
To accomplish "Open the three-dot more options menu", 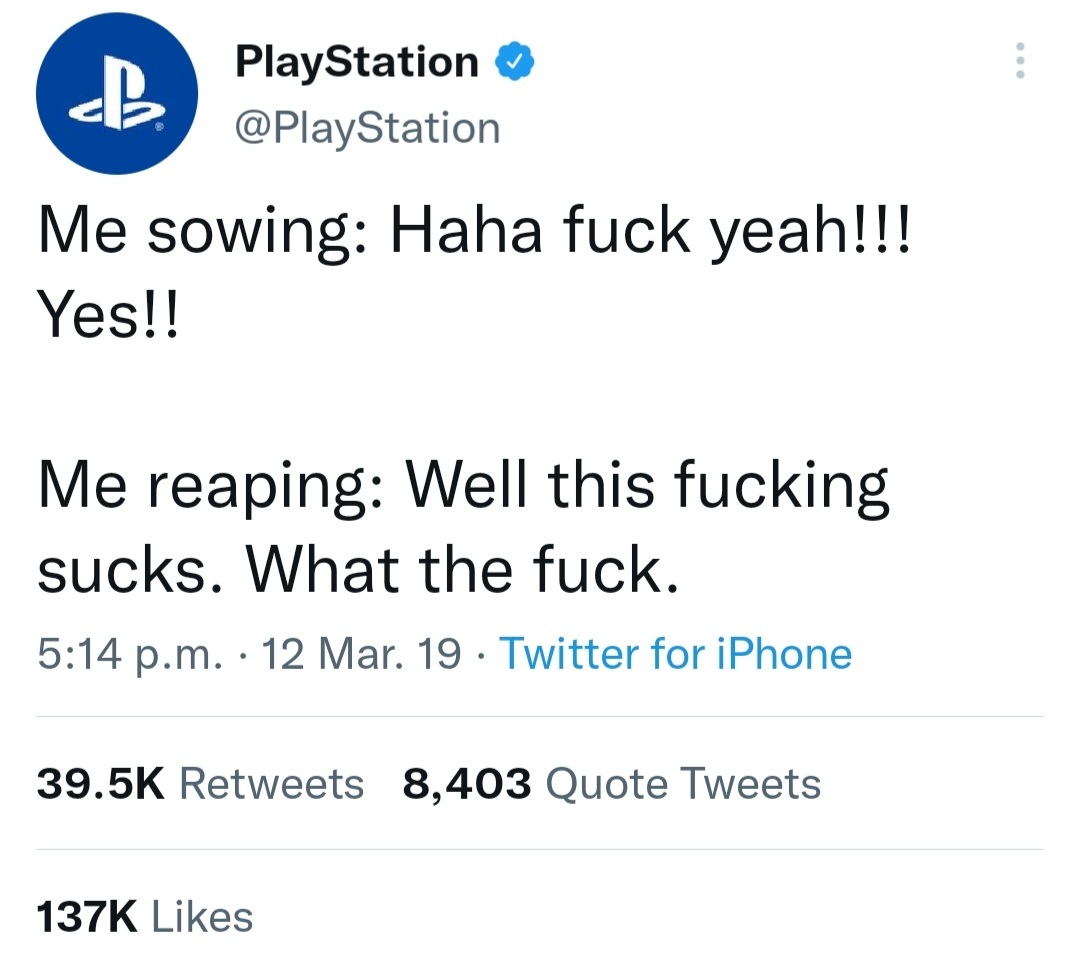I will point(1020,61).
